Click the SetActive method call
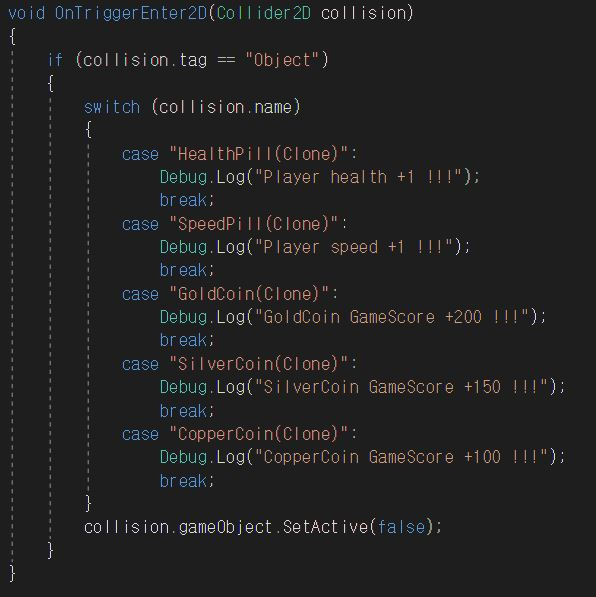 [x=325, y=527]
